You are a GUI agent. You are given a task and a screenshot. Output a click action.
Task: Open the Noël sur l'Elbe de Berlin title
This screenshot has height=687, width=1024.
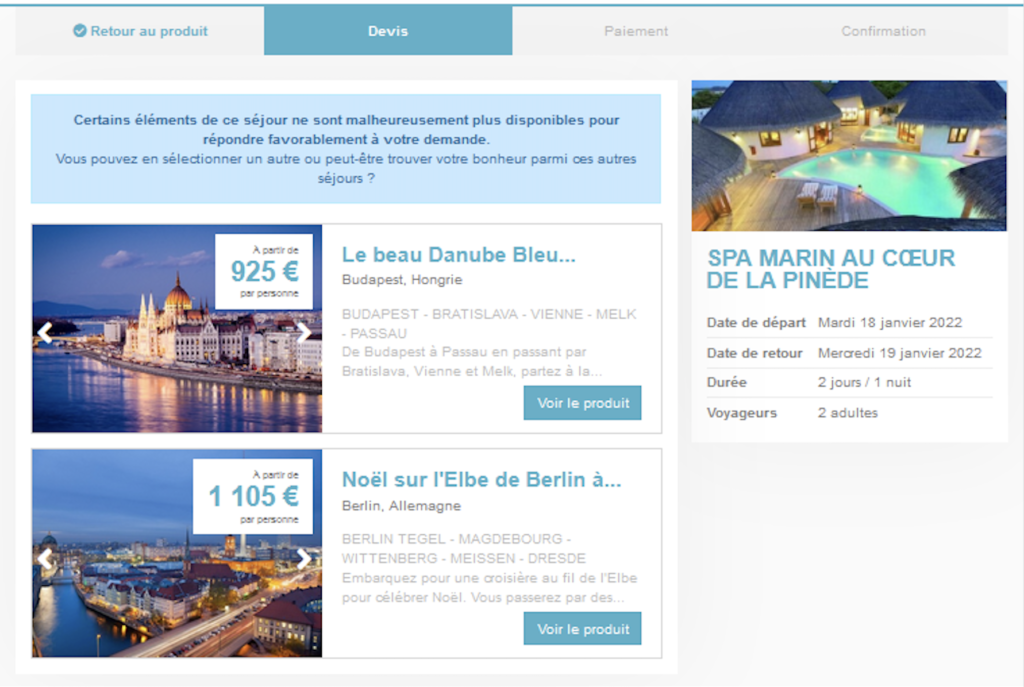point(481,480)
